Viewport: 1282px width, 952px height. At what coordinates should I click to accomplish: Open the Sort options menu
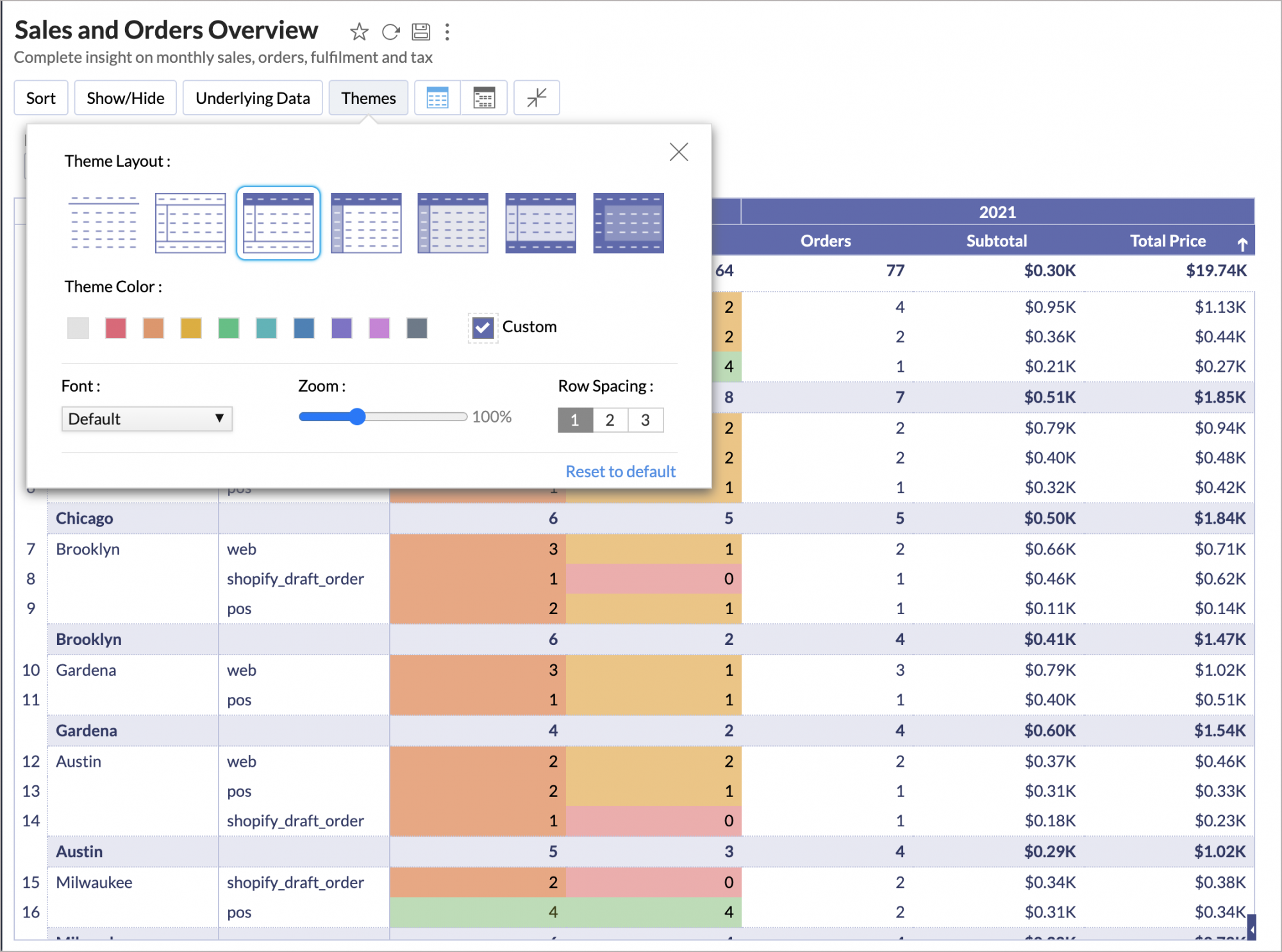pyautogui.click(x=41, y=98)
